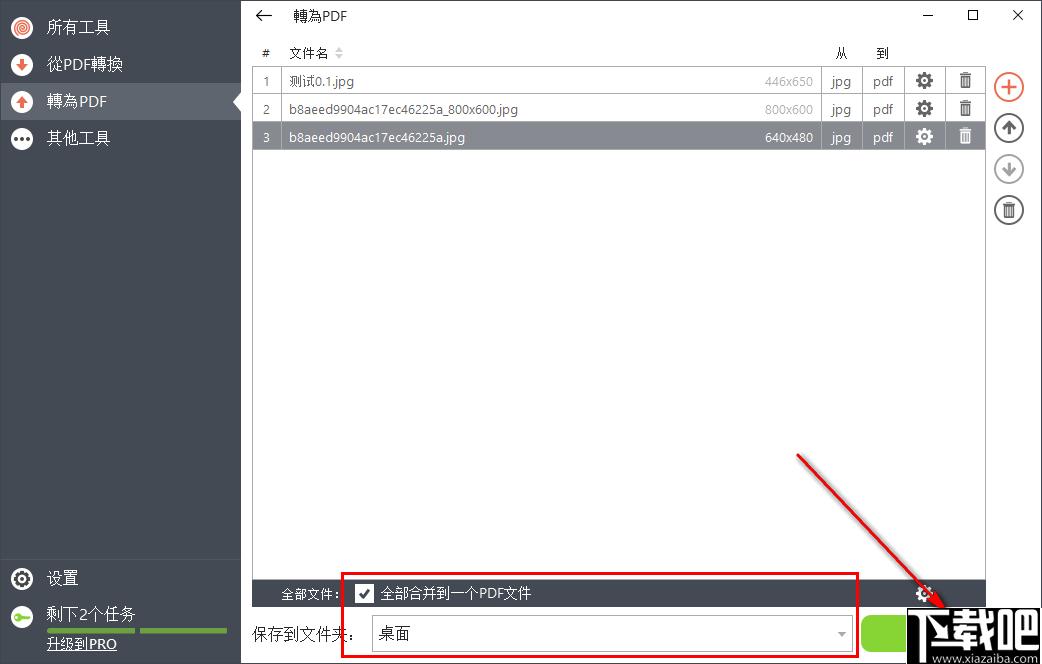
Task: Close the converter window
Action: (x=1017, y=15)
